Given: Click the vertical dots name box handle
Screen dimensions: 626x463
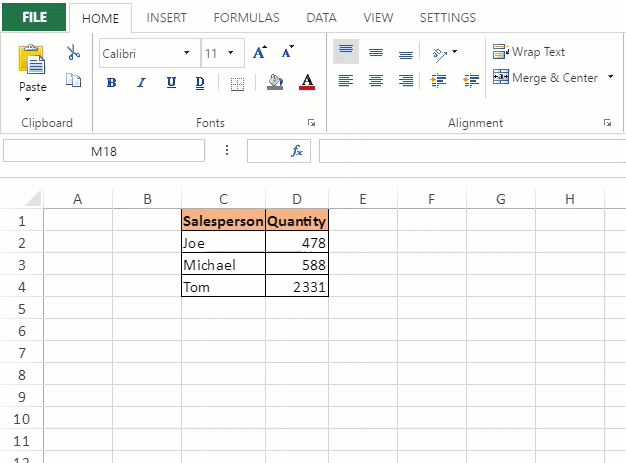Looking at the screenshot, I should pyautogui.click(x=227, y=150).
